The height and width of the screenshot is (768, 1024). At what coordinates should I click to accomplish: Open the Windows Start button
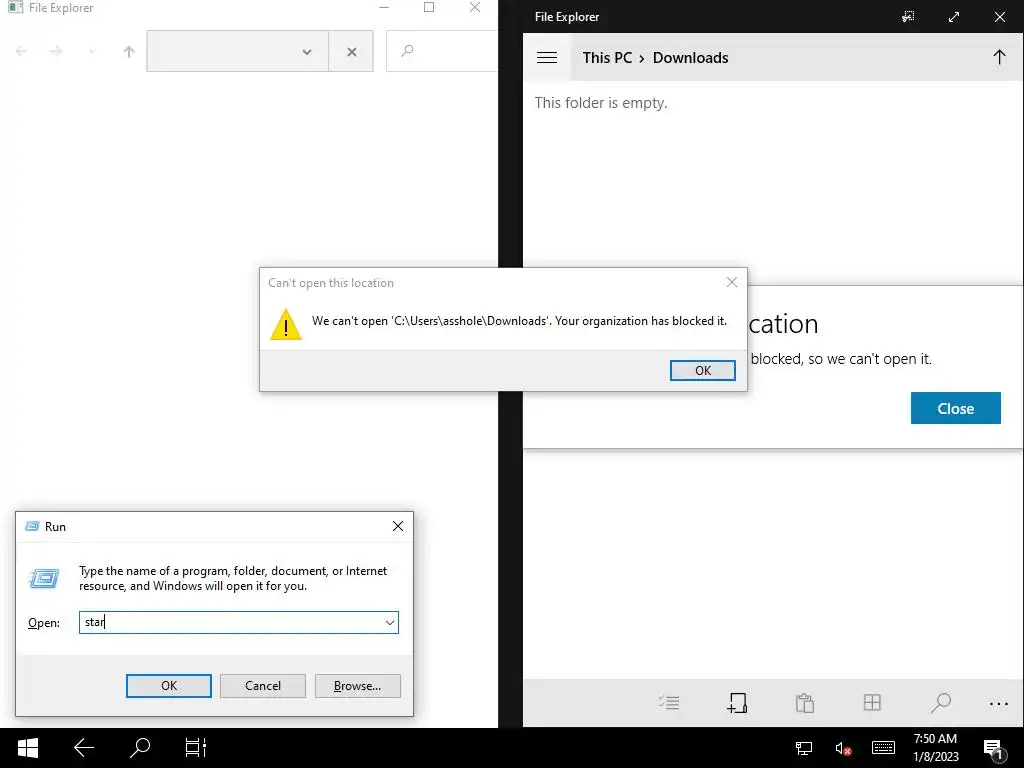27,748
